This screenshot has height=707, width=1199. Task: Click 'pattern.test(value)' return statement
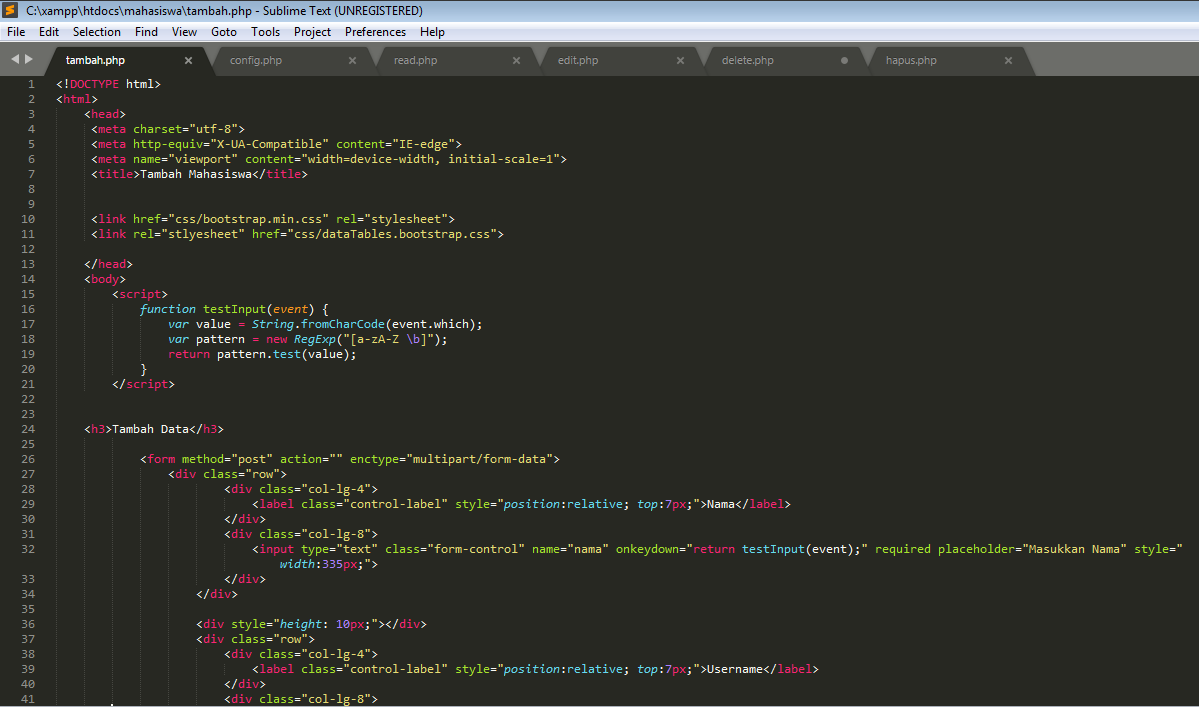[286, 355]
